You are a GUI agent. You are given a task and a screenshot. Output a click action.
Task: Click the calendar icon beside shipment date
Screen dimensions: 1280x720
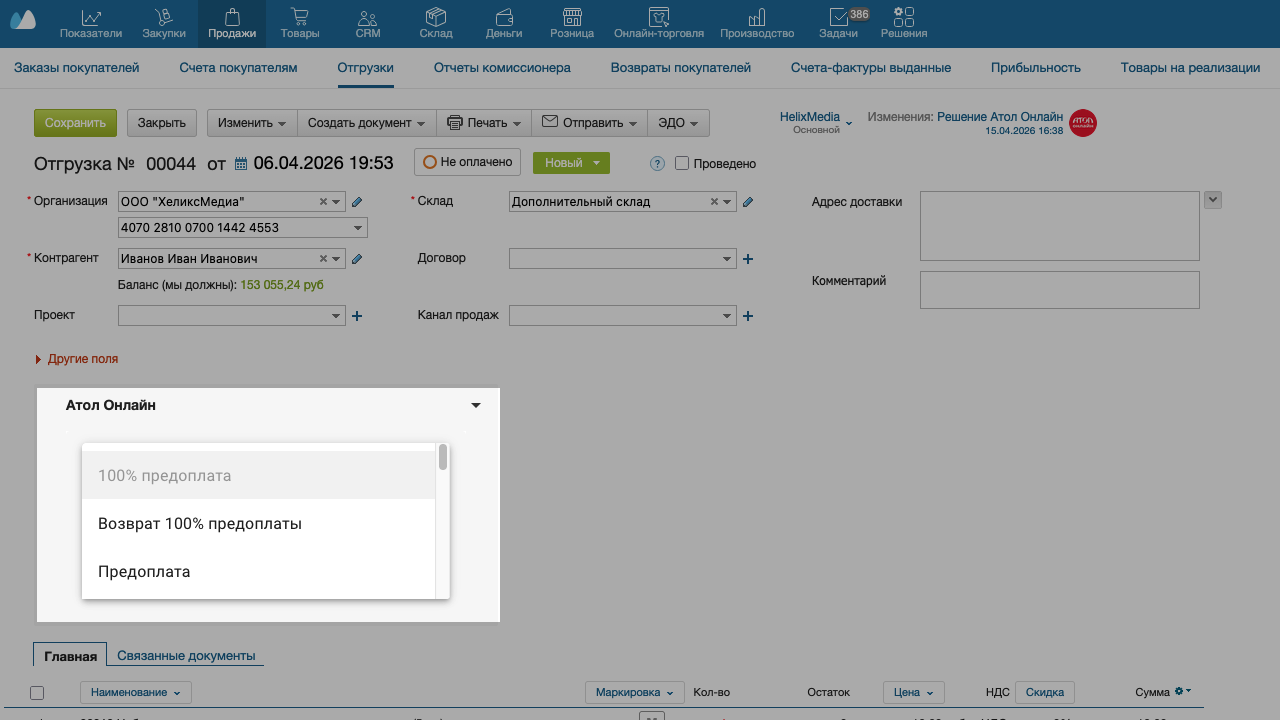coord(241,164)
